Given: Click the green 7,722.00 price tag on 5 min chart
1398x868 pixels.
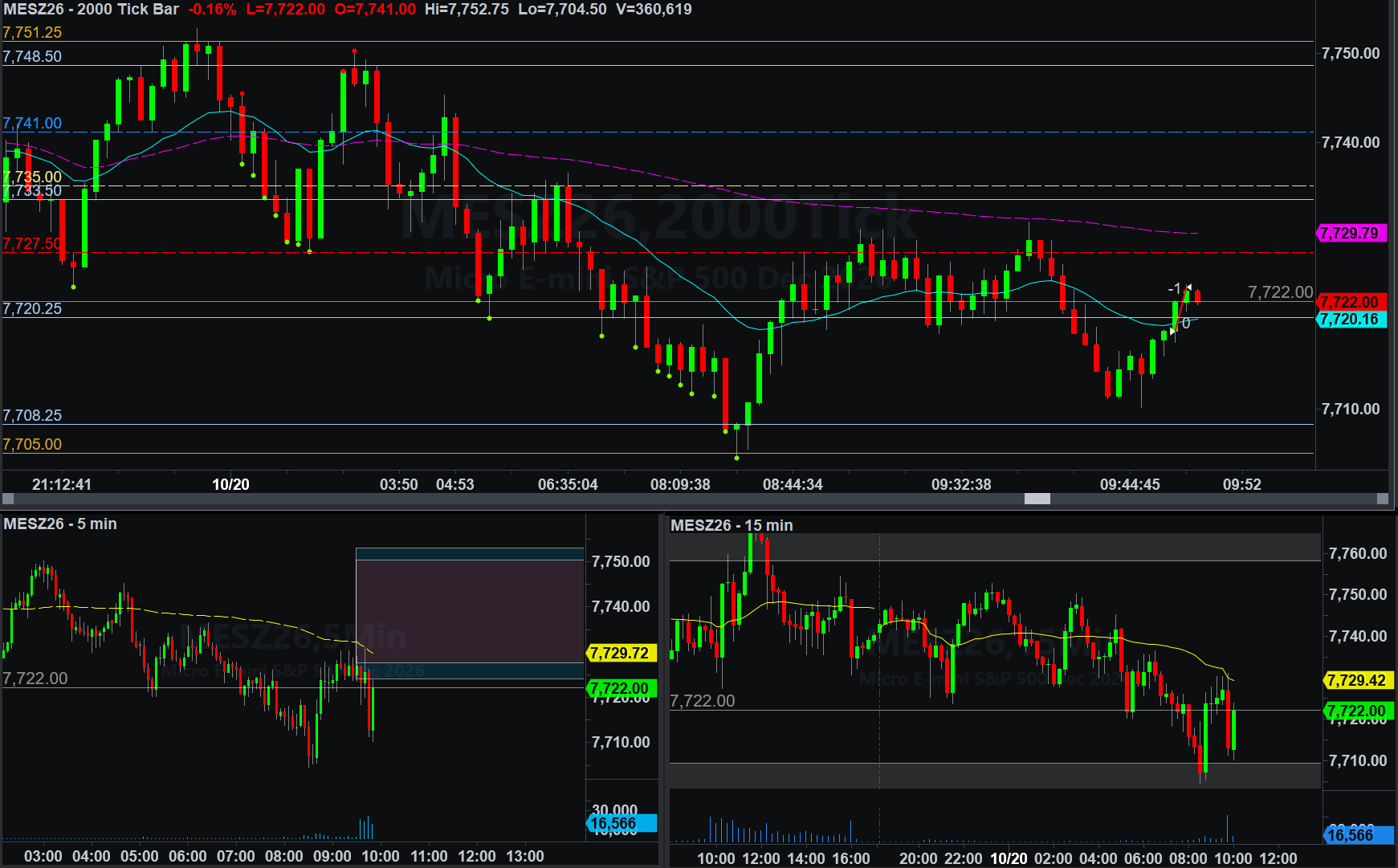Looking at the screenshot, I should [x=622, y=689].
